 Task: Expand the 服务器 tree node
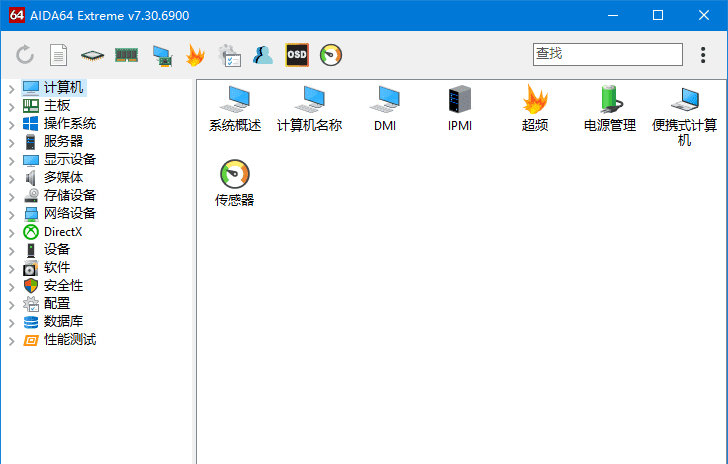12,142
